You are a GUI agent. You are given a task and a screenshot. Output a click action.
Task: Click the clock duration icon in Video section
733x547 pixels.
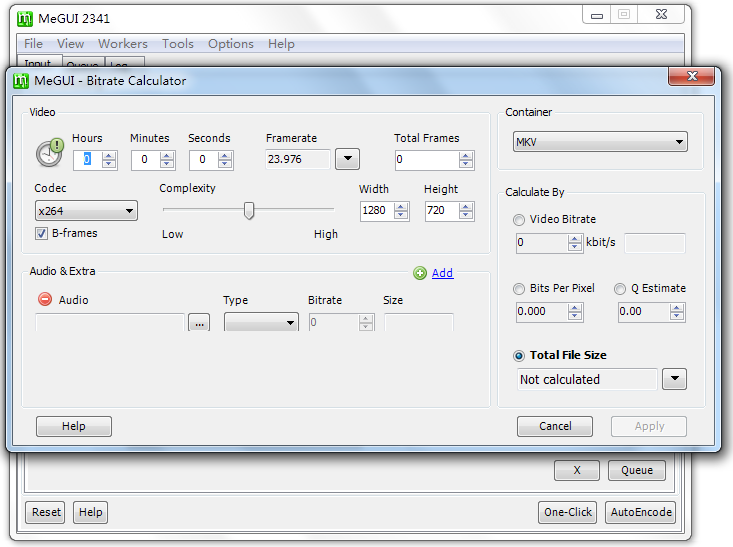pyautogui.click(x=50, y=152)
